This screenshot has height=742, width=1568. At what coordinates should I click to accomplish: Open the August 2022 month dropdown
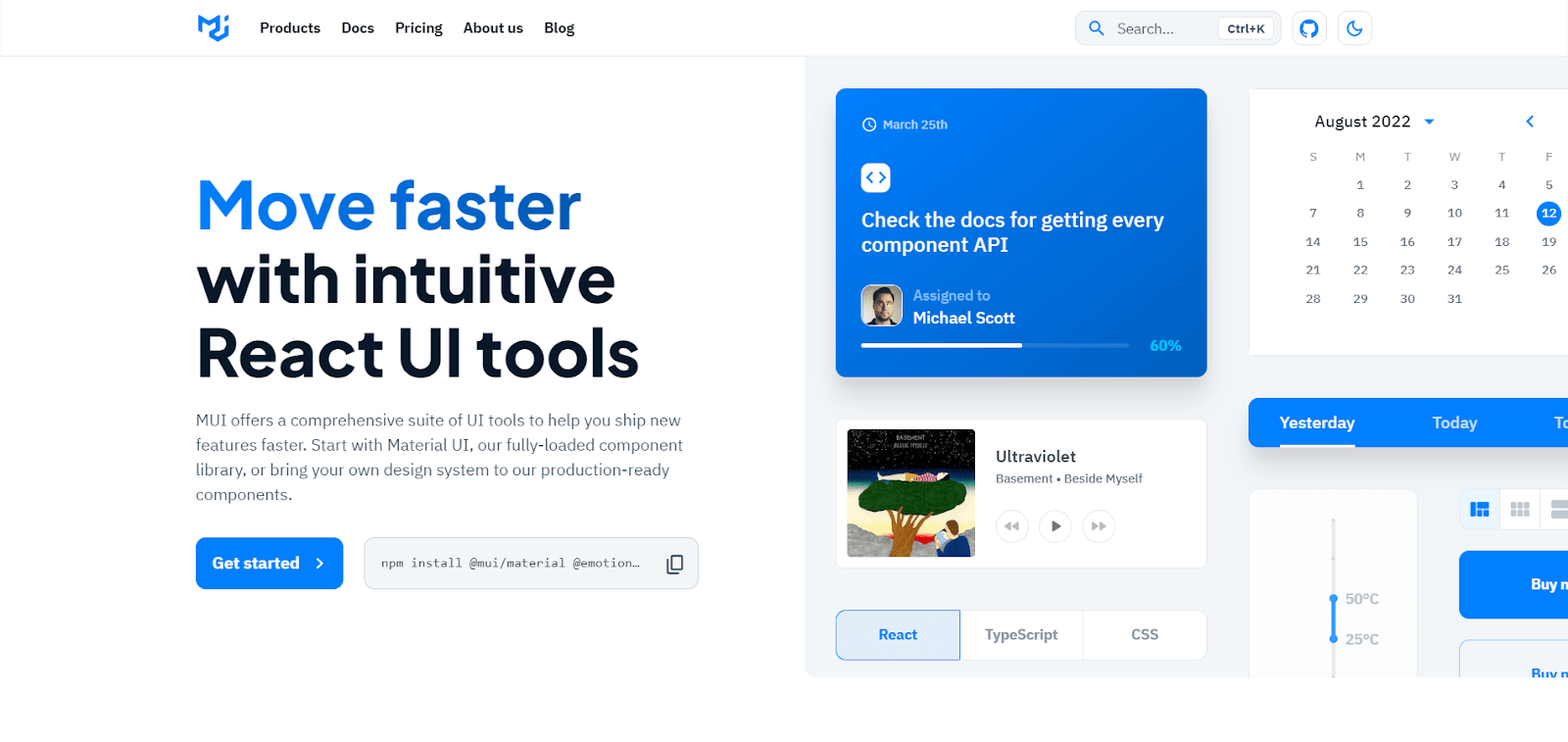1429,122
